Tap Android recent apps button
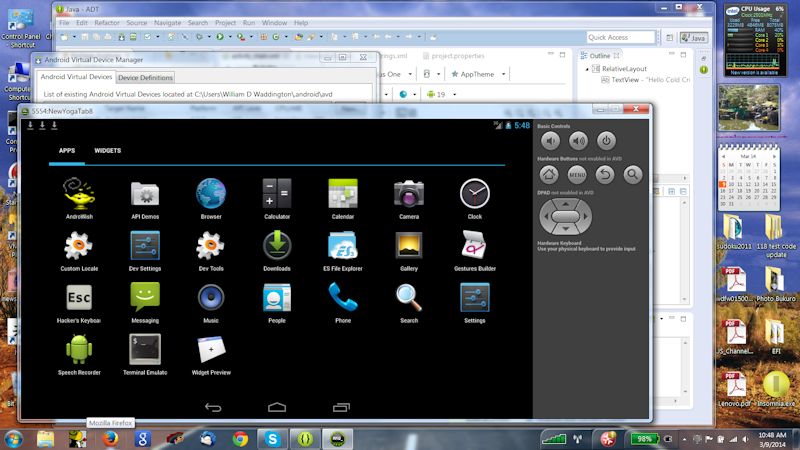Viewport: 800px width, 450px height. 341,407
